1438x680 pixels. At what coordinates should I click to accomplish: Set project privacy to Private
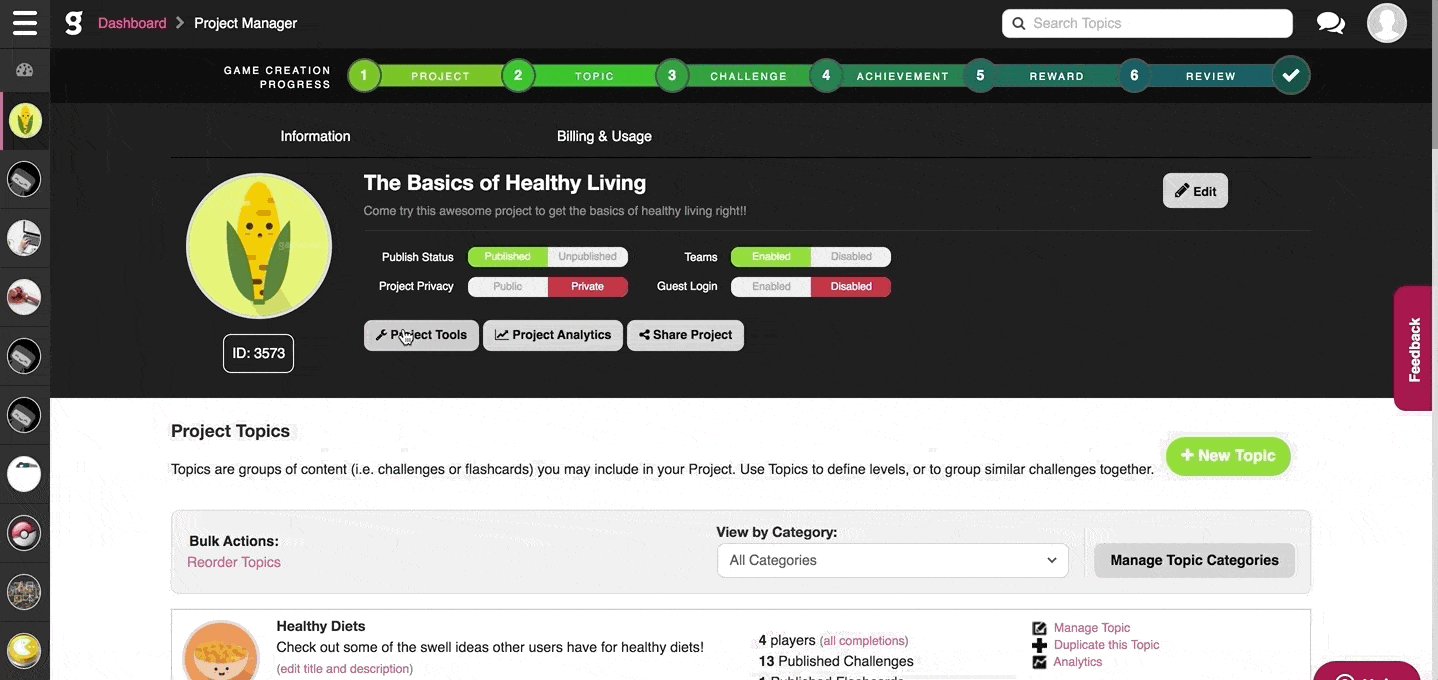pos(588,287)
